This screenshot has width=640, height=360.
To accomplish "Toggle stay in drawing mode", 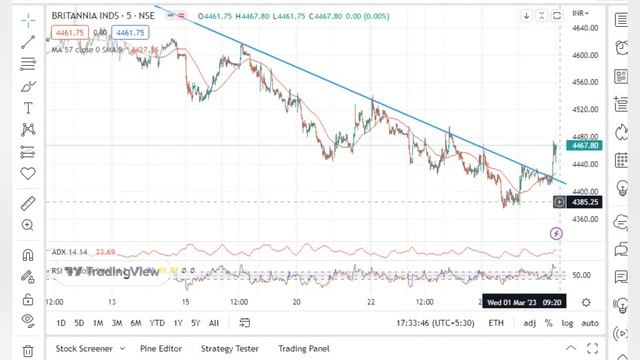I will pos(28,277).
